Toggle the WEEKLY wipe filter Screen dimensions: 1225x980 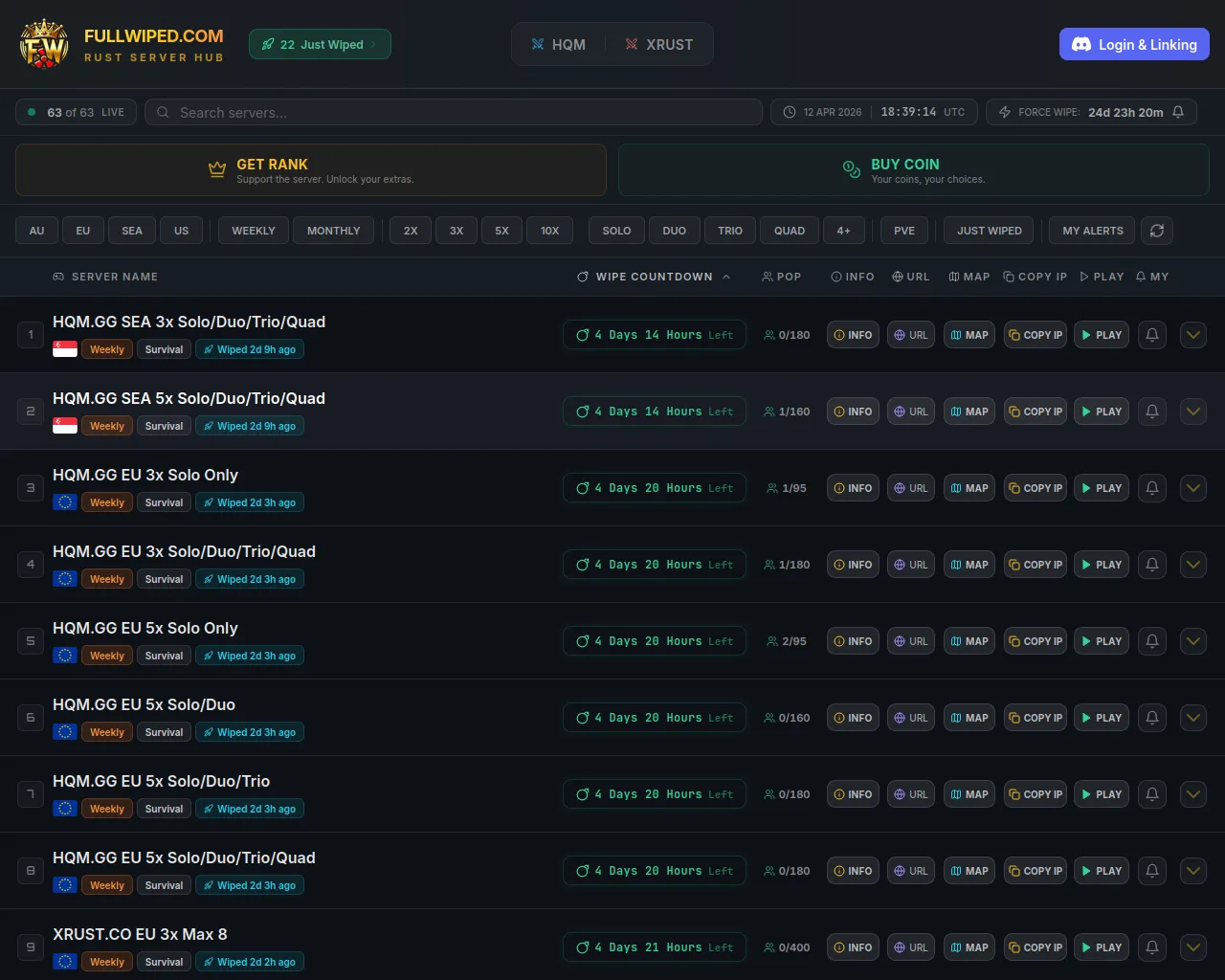point(253,231)
